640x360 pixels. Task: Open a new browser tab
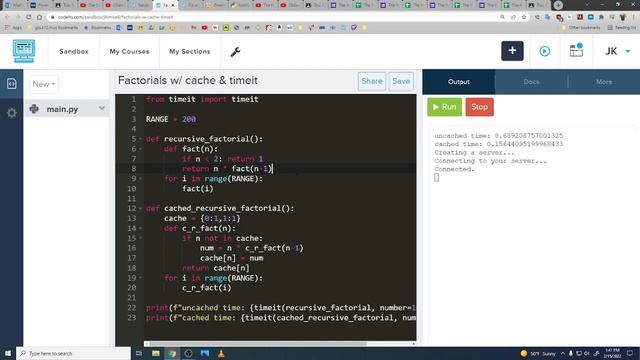pos(558,5)
